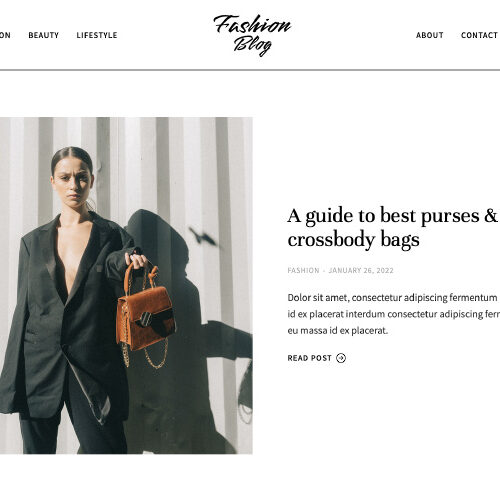Filter by the FASHION category label
This screenshot has height=500, width=500.
tap(303, 270)
